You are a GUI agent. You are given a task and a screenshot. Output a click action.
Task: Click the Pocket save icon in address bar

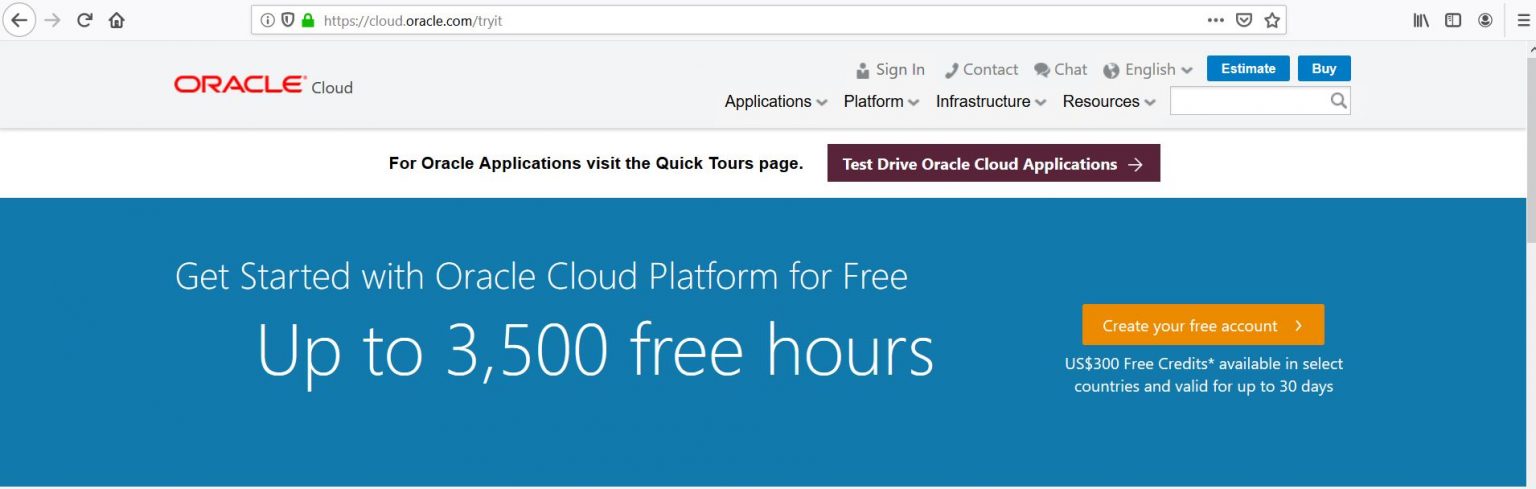[1244, 20]
